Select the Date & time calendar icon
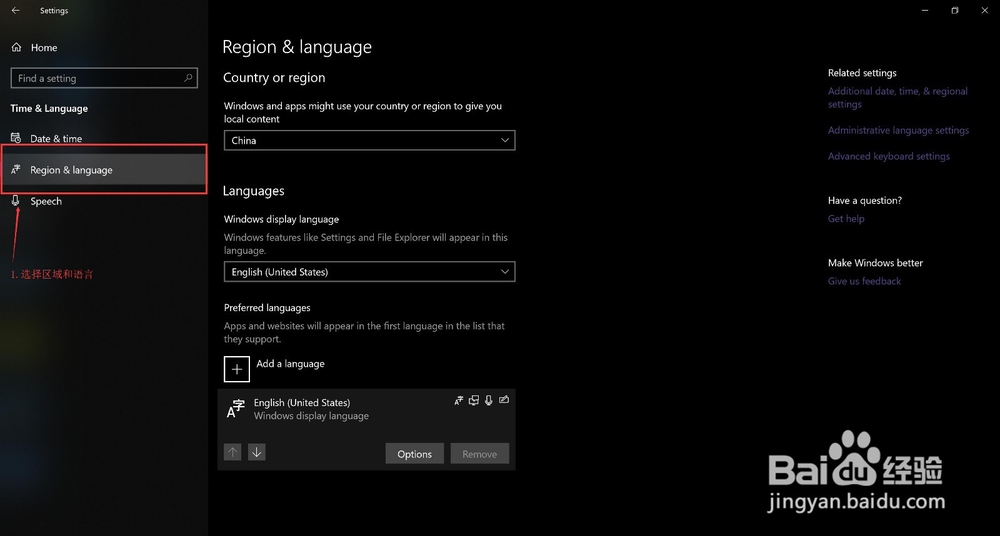This screenshot has height=536, width=1000. point(16,138)
